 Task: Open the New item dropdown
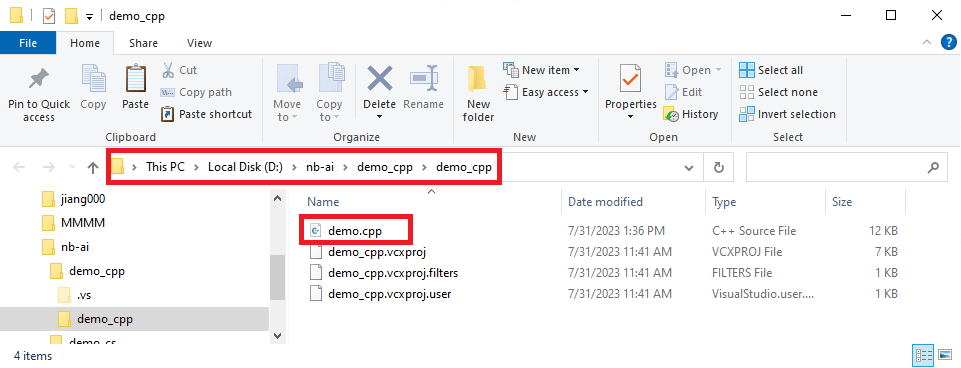point(541,70)
